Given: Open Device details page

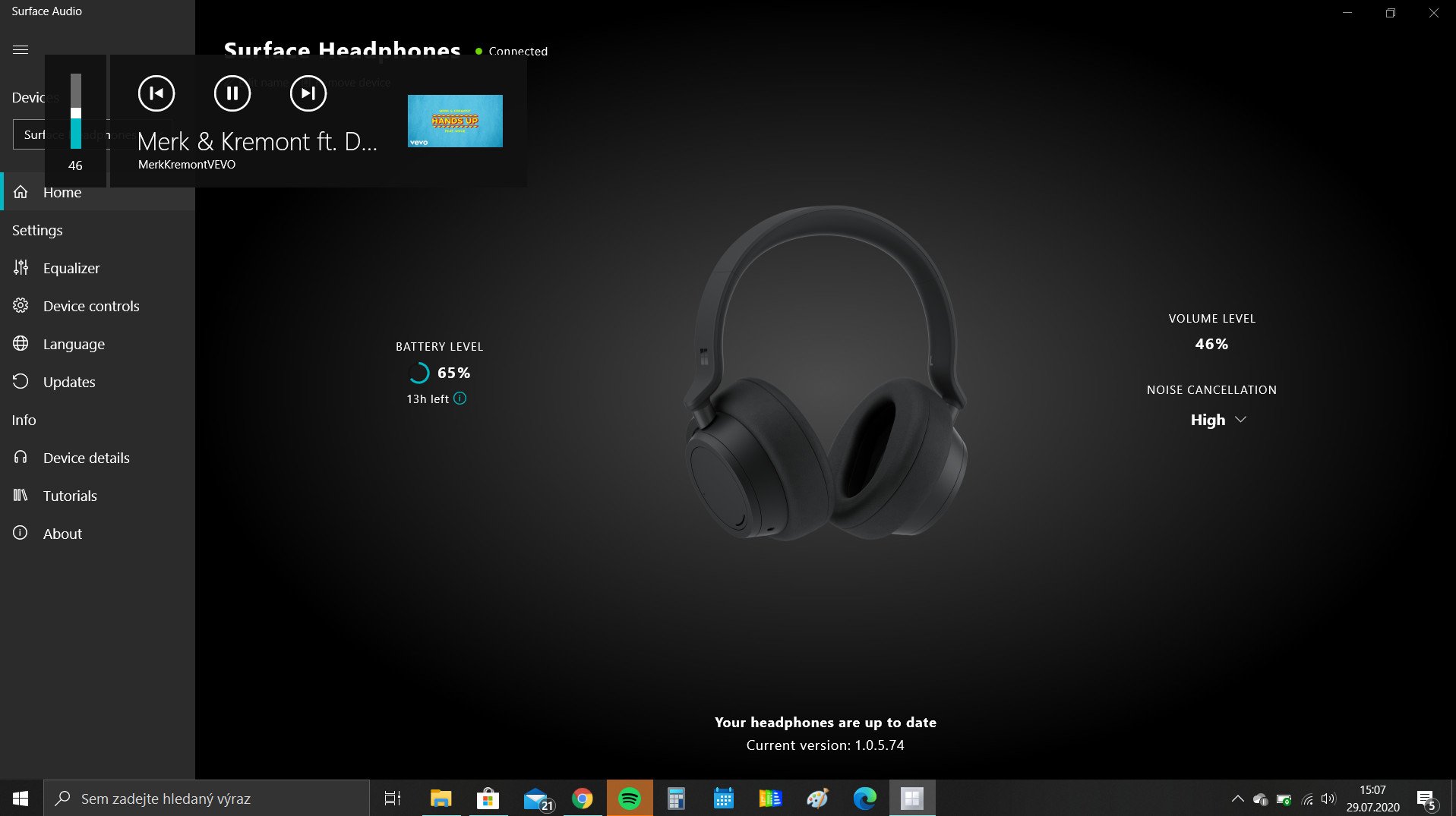Looking at the screenshot, I should tap(97, 458).
